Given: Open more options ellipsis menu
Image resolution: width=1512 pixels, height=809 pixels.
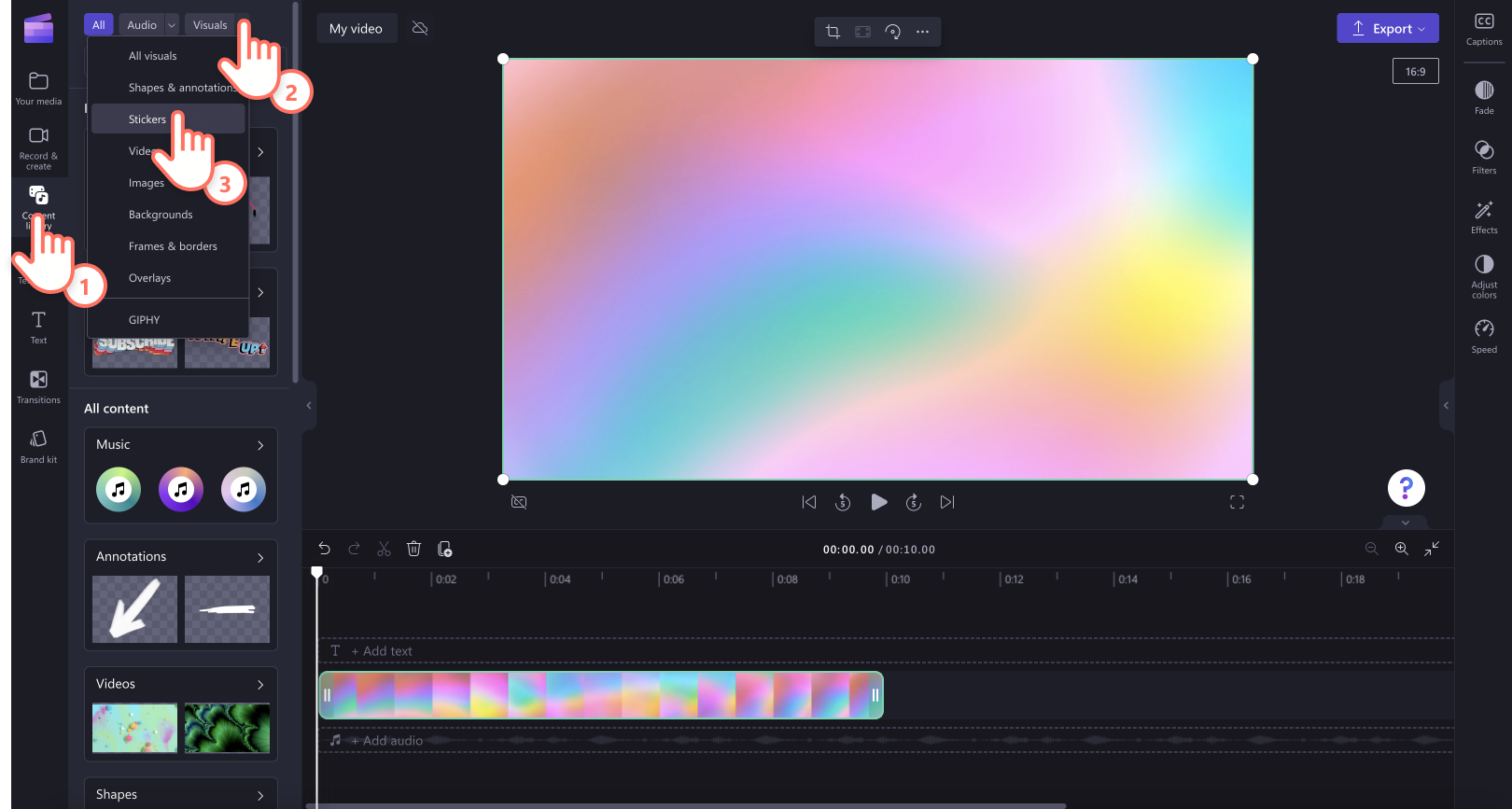Looking at the screenshot, I should click(922, 32).
